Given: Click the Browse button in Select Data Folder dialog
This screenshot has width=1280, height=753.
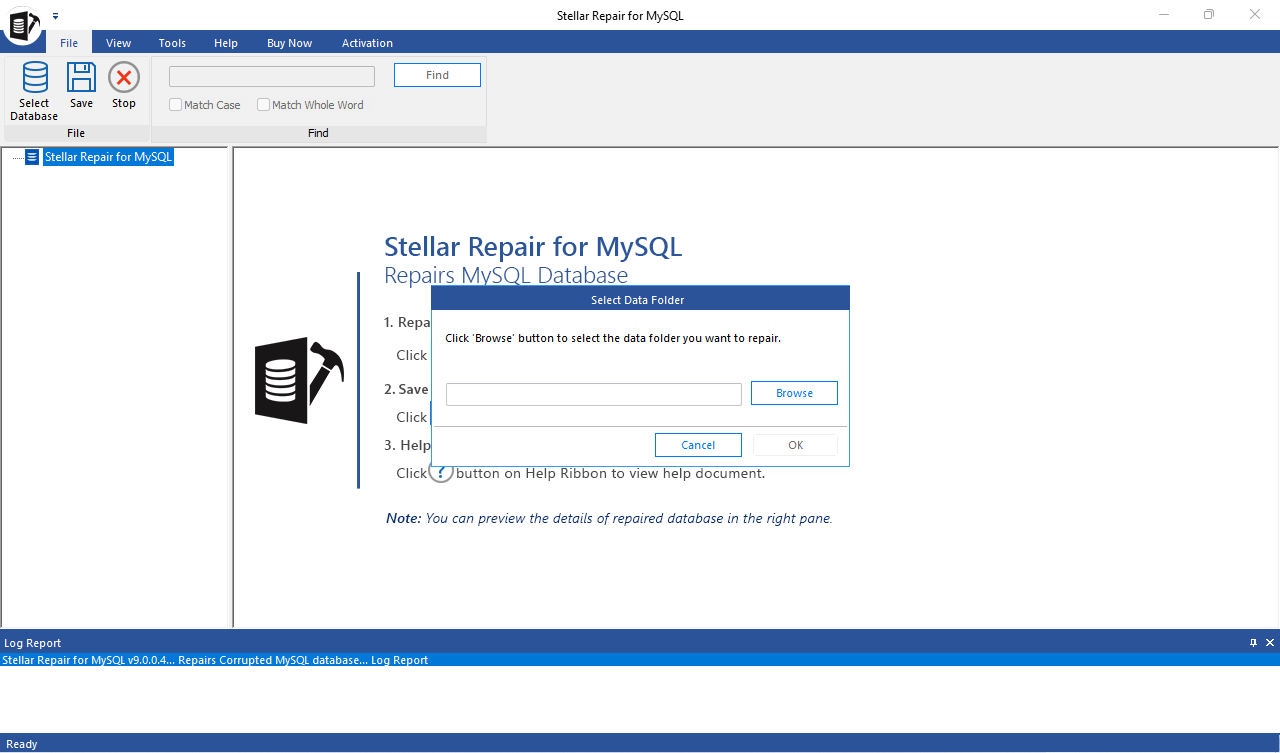Looking at the screenshot, I should (794, 392).
